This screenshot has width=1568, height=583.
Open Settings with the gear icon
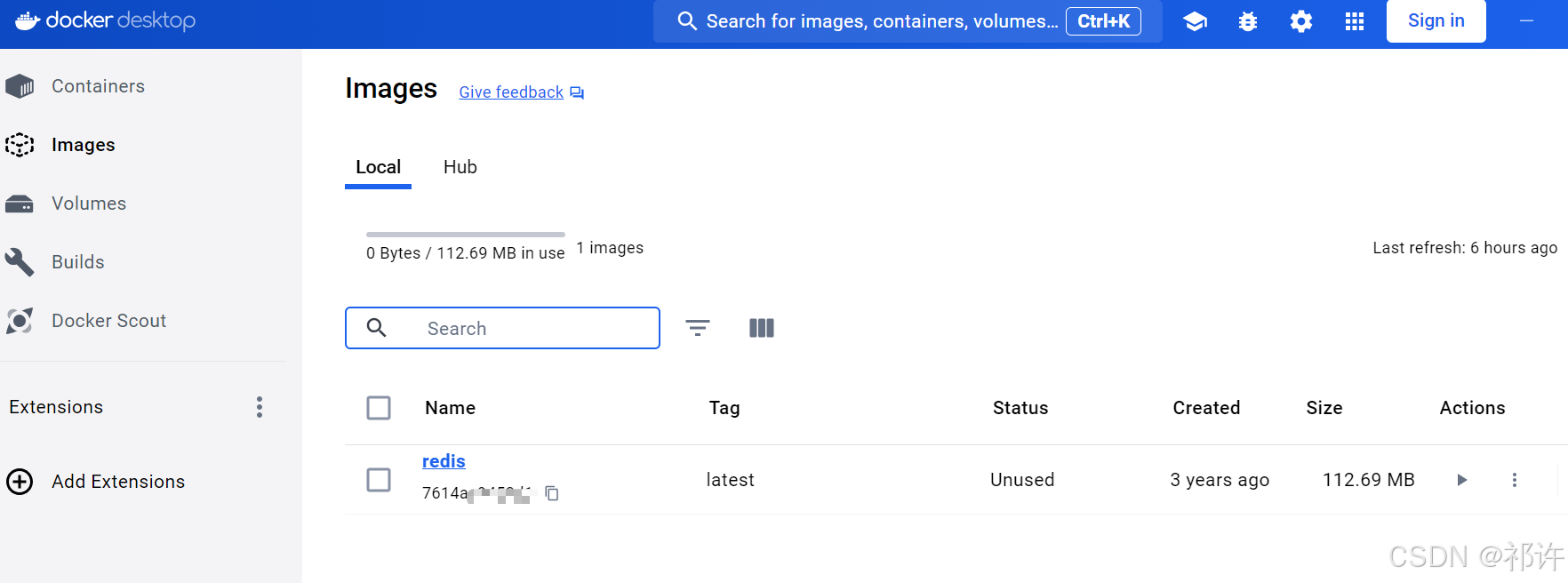coord(1301,21)
